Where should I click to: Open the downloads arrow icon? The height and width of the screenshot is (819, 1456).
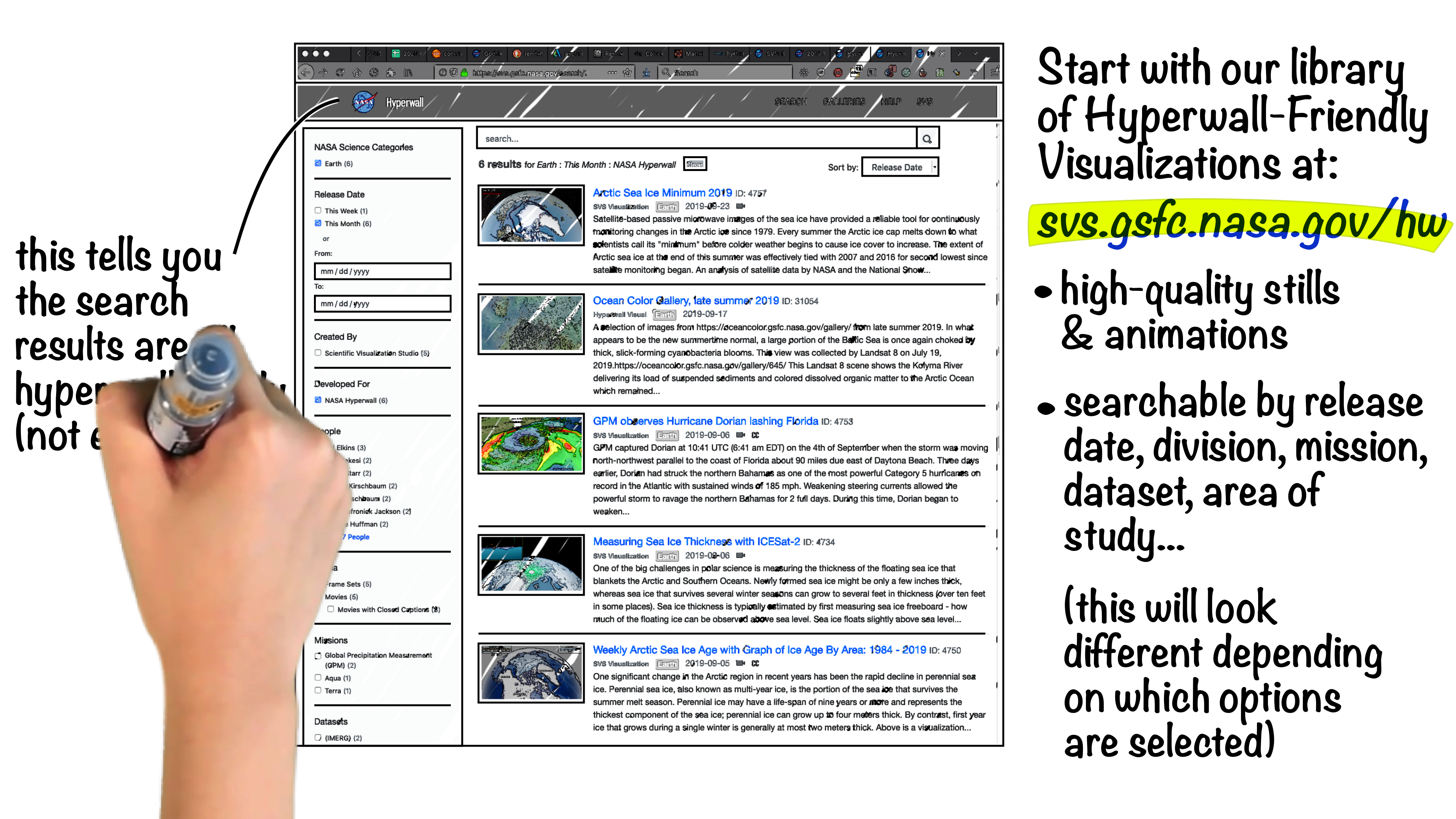point(646,72)
